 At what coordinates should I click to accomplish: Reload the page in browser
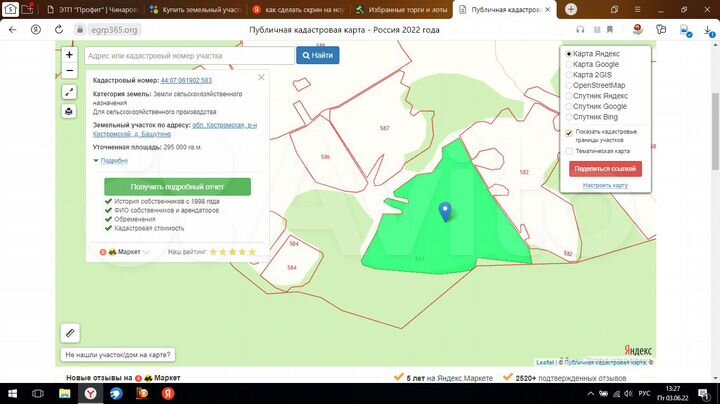[59, 30]
